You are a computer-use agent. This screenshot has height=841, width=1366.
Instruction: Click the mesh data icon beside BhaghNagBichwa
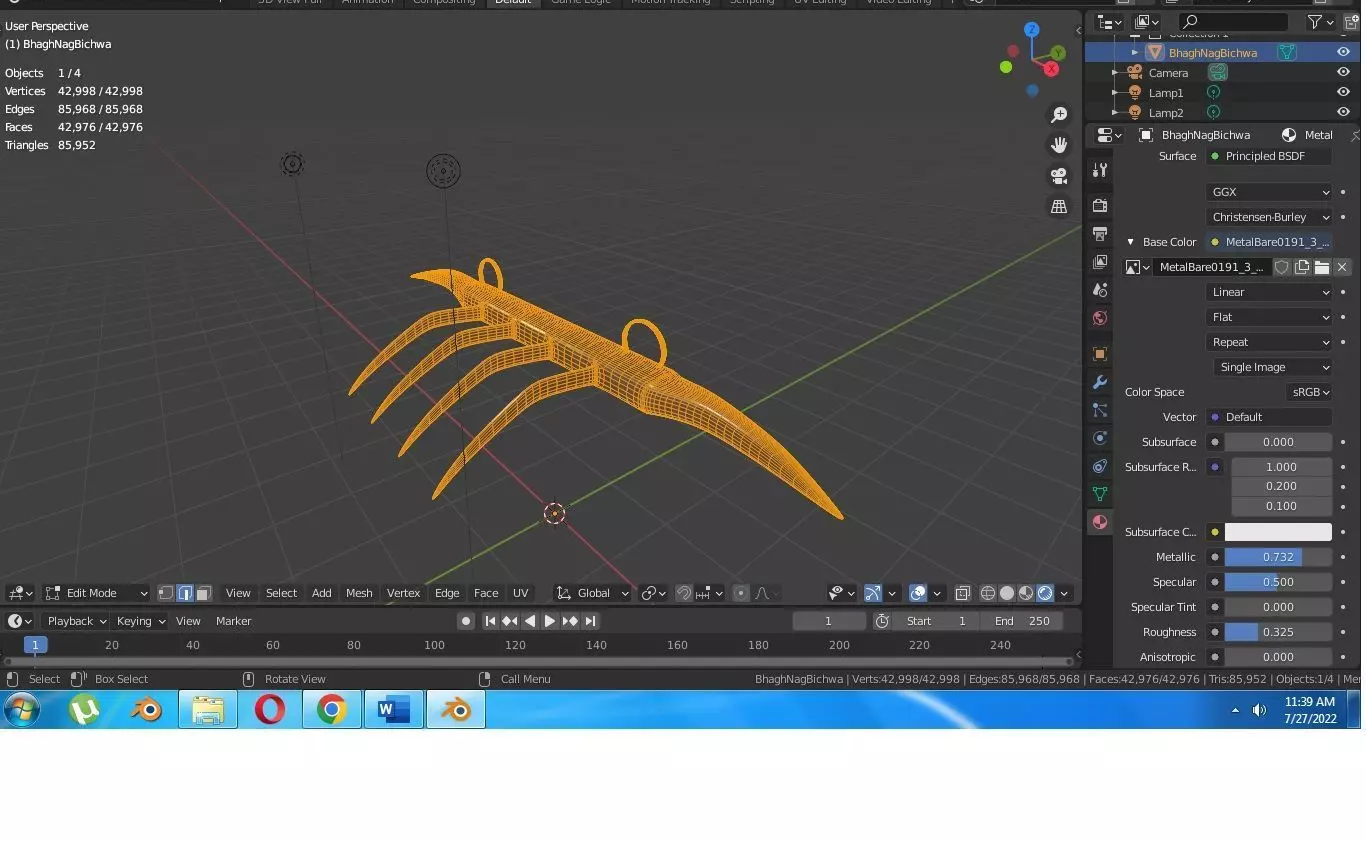click(x=1287, y=52)
